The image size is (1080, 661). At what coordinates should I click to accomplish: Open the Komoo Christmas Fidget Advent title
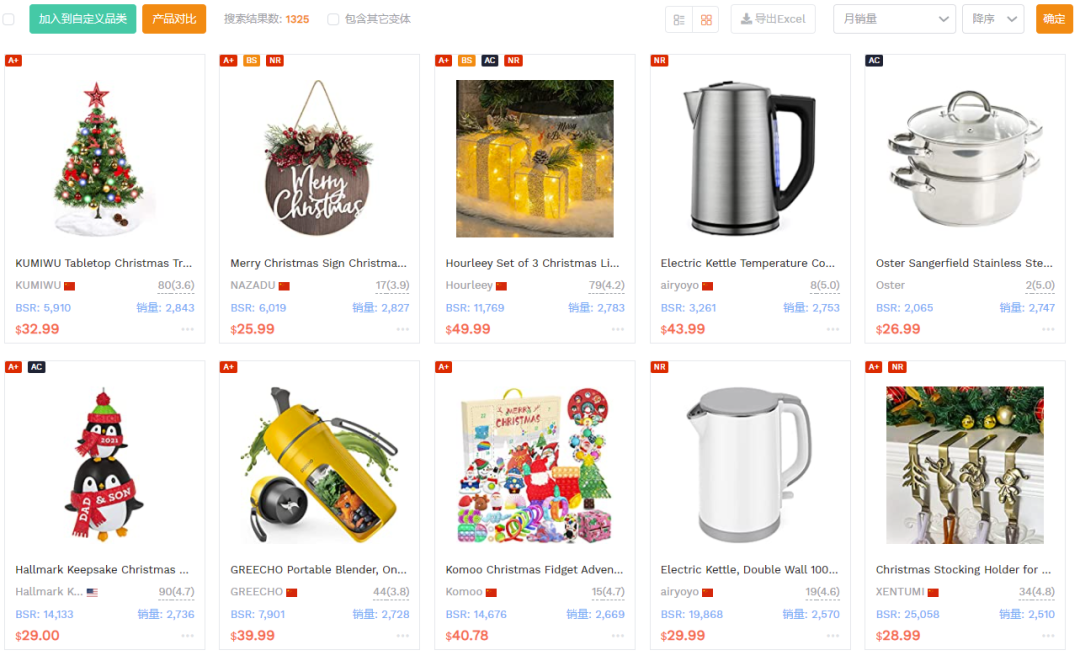(534, 569)
